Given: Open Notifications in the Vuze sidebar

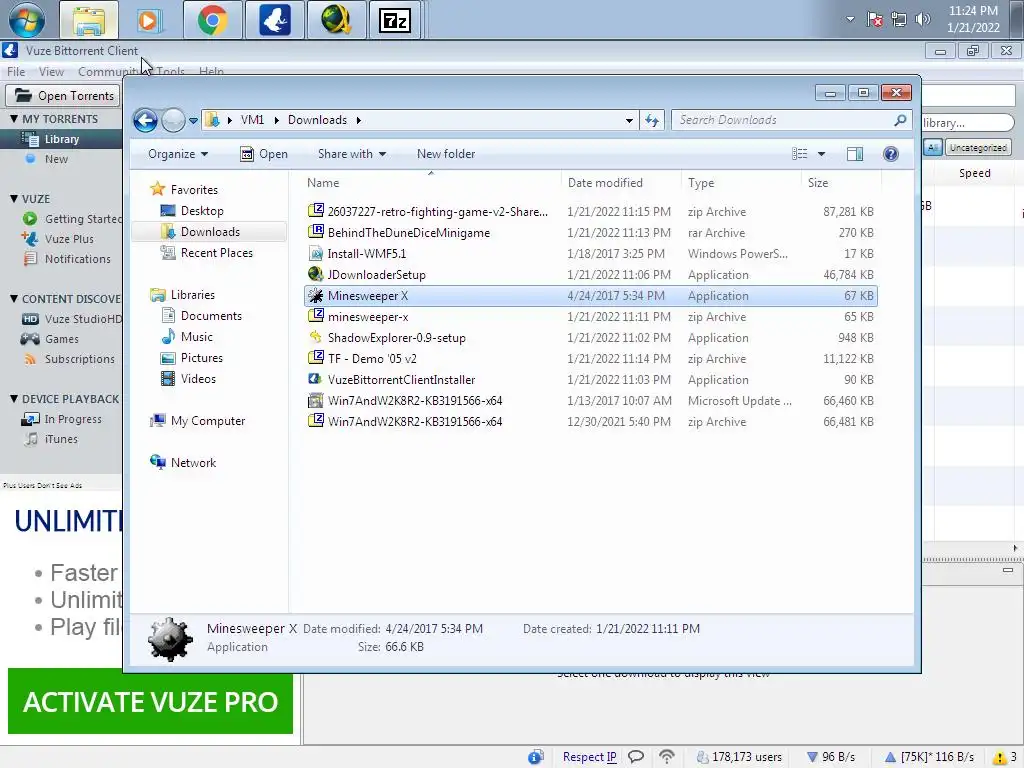Looking at the screenshot, I should (77, 259).
